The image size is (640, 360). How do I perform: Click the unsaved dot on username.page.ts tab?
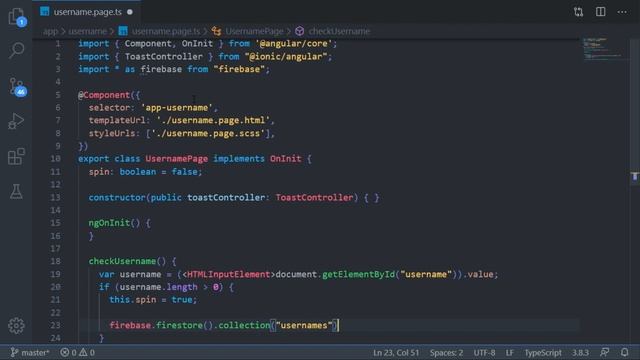point(130,12)
